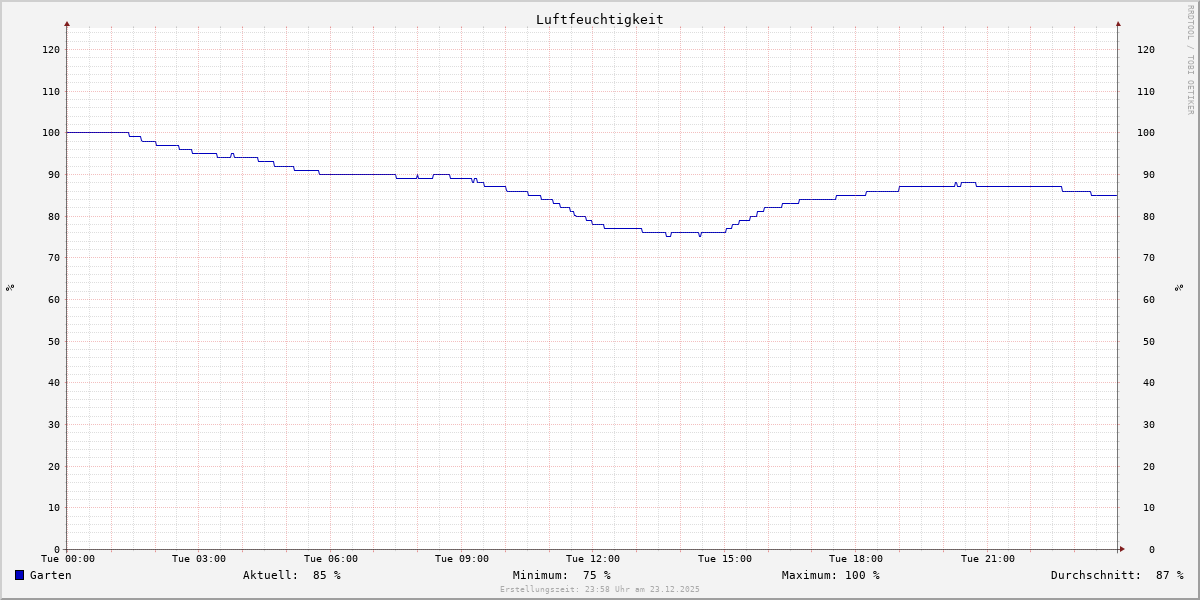Click the blue Garten legend color square

point(19,575)
